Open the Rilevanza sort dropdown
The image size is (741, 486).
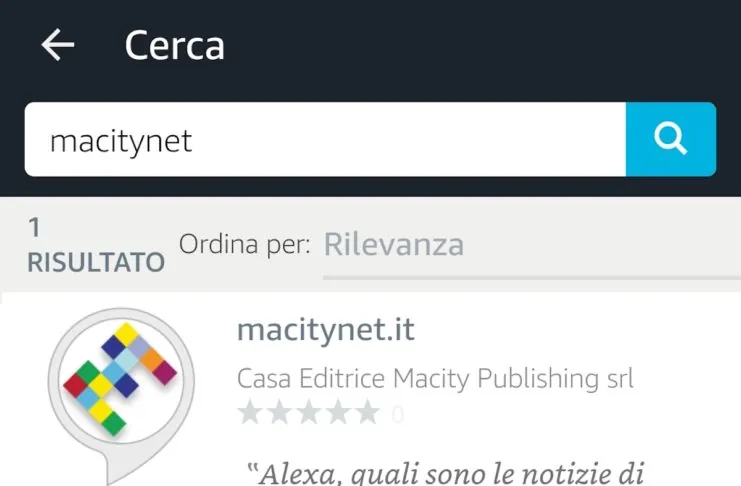393,245
